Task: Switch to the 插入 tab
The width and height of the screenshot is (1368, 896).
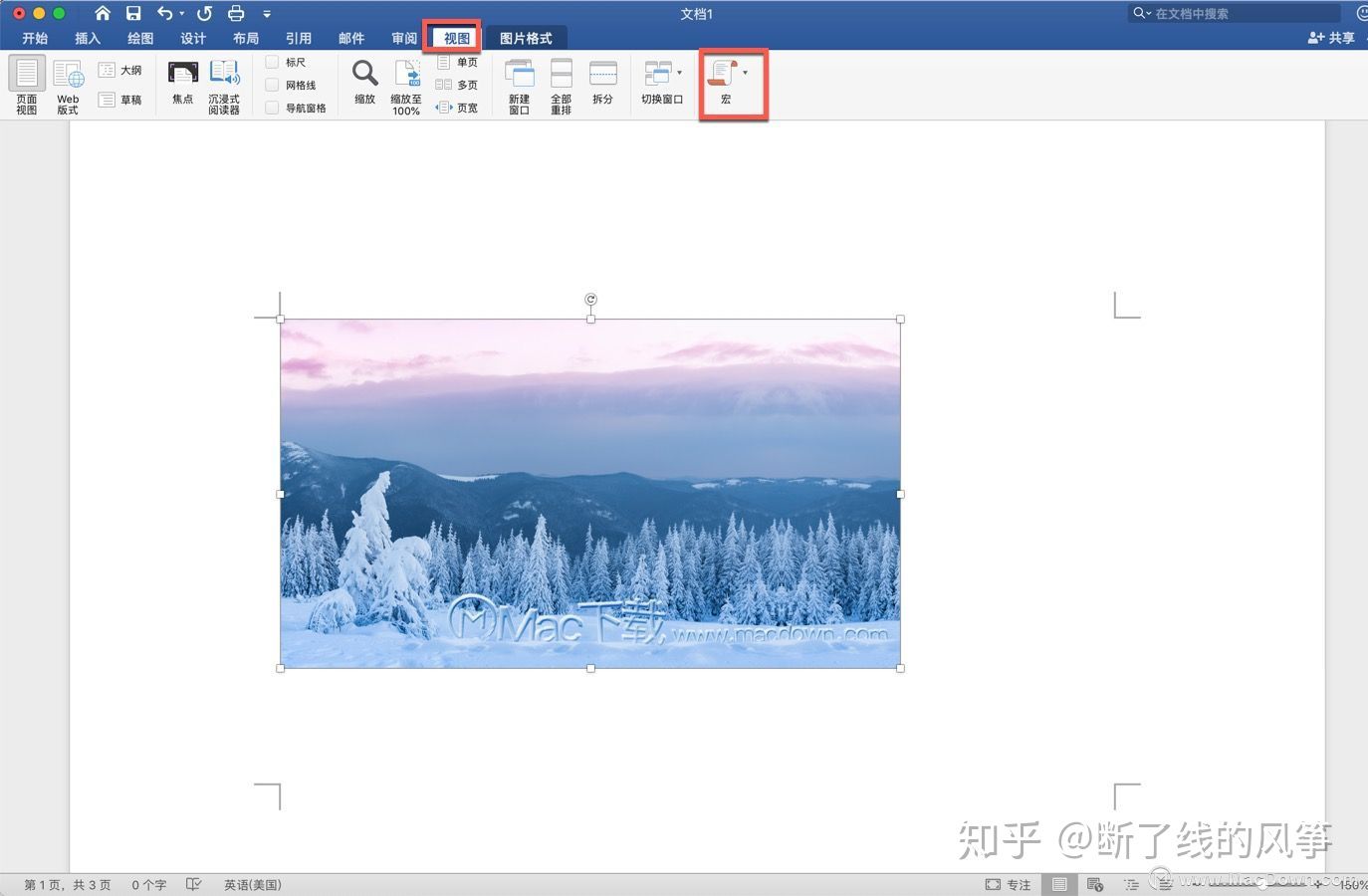Action: click(88, 38)
